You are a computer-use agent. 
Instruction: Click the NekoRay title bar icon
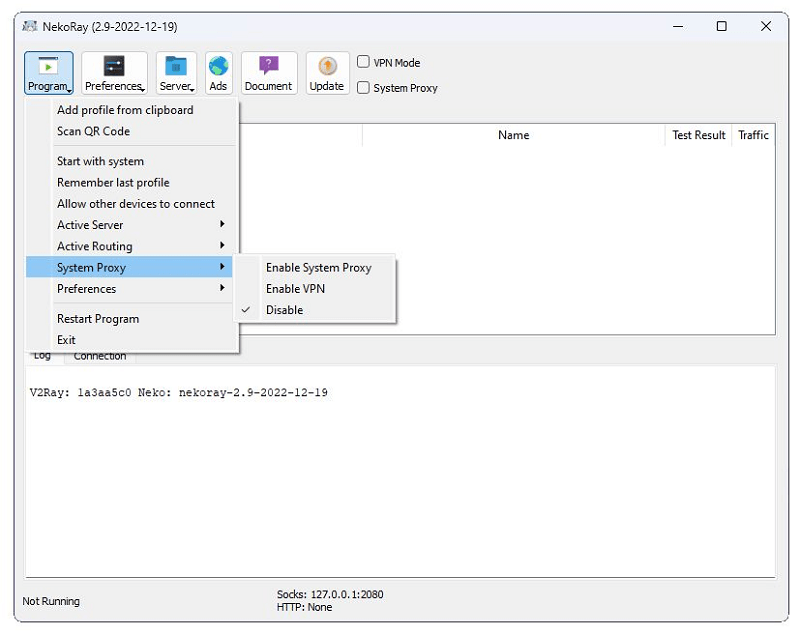(29, 26)
